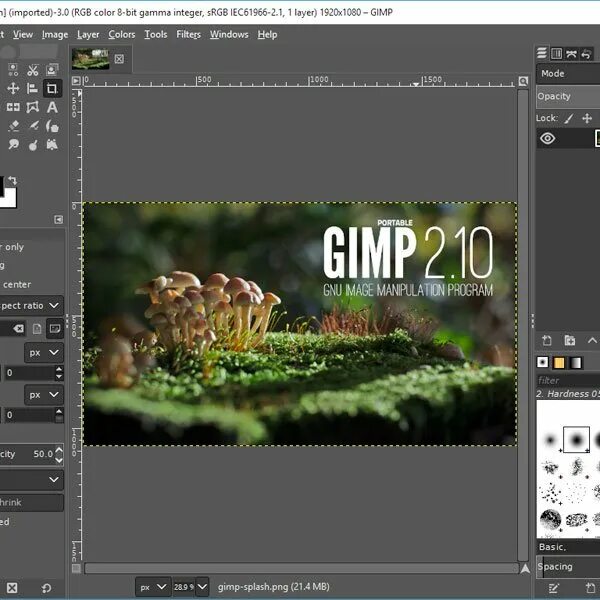This screenshot has height=600, width=600.
Task: Toggle lock pixels paintbrush icon
Action: tap(569, 119)
